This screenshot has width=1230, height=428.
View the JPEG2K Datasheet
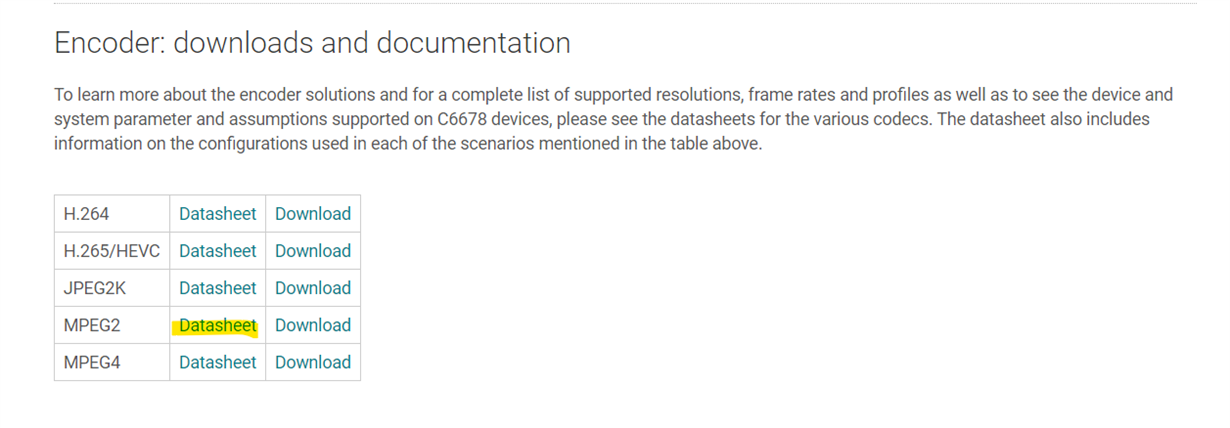click(217, 288)
